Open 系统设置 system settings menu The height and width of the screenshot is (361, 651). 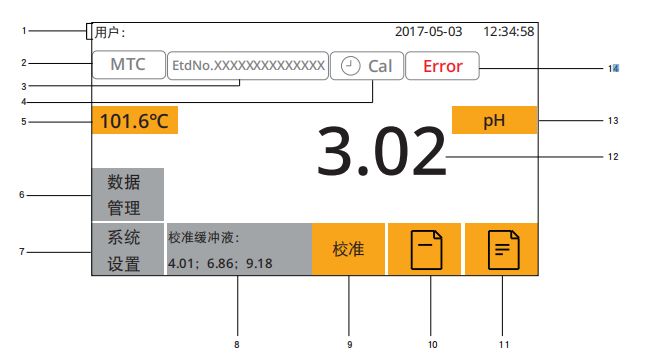(128, 249)
